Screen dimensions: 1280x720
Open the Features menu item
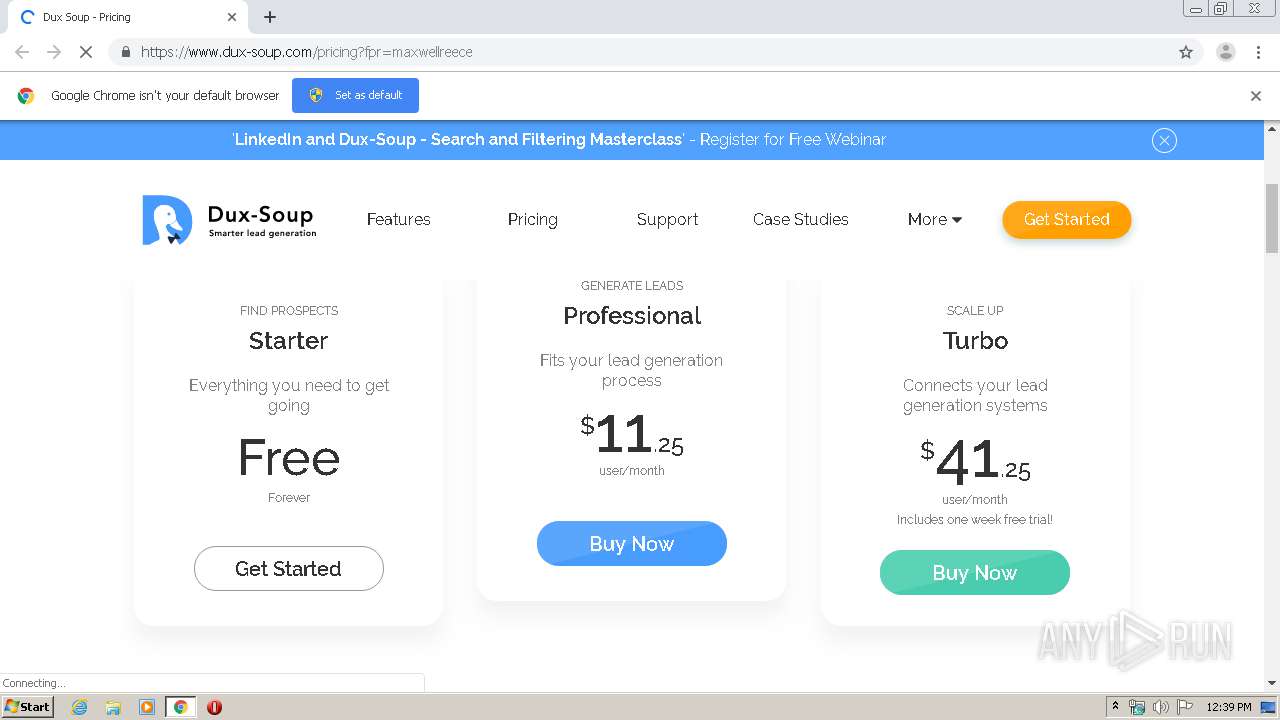tap(398, 220)
